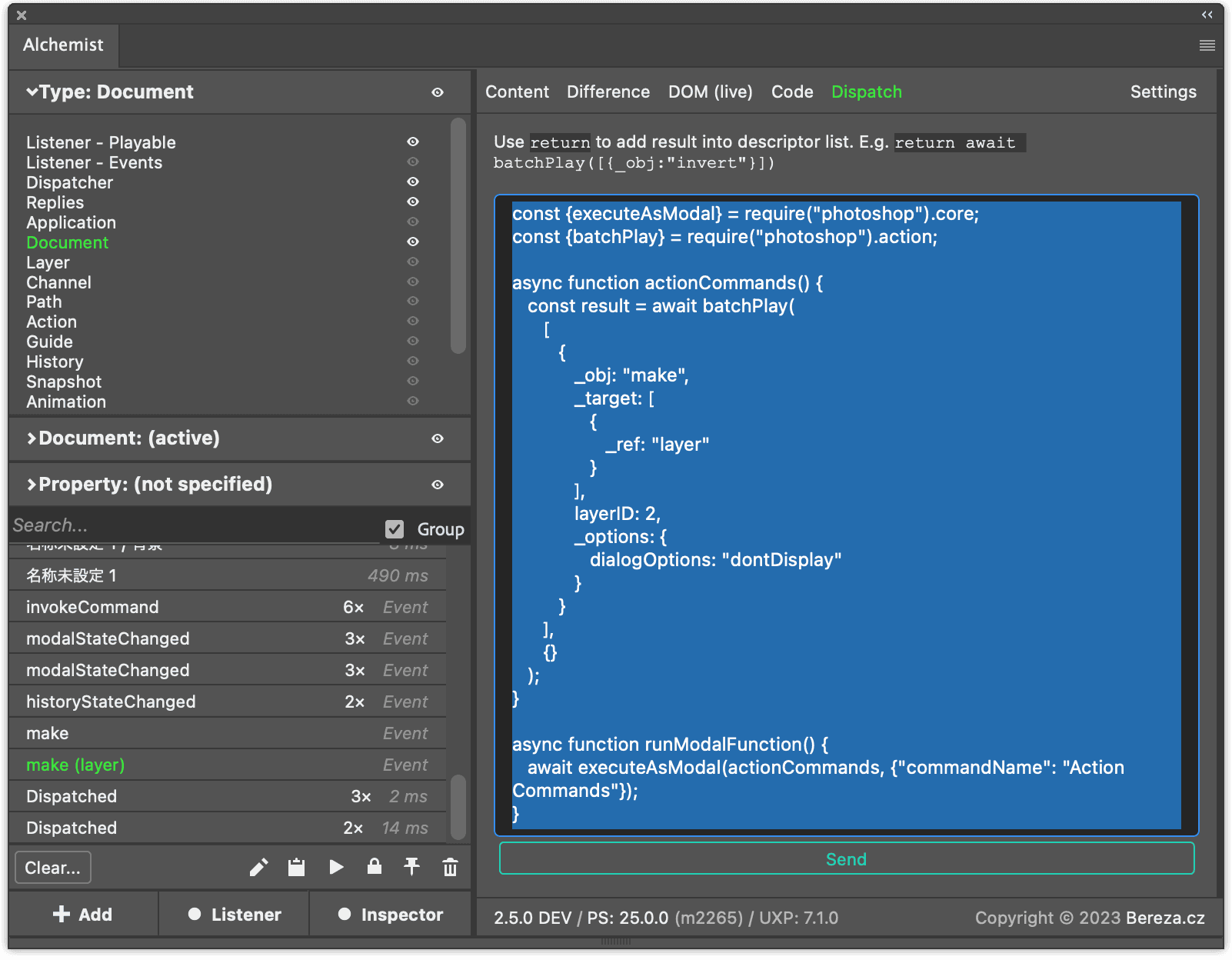Click the Send button
This screenshot has height=960, width=1232.
(x=846, y=859)
